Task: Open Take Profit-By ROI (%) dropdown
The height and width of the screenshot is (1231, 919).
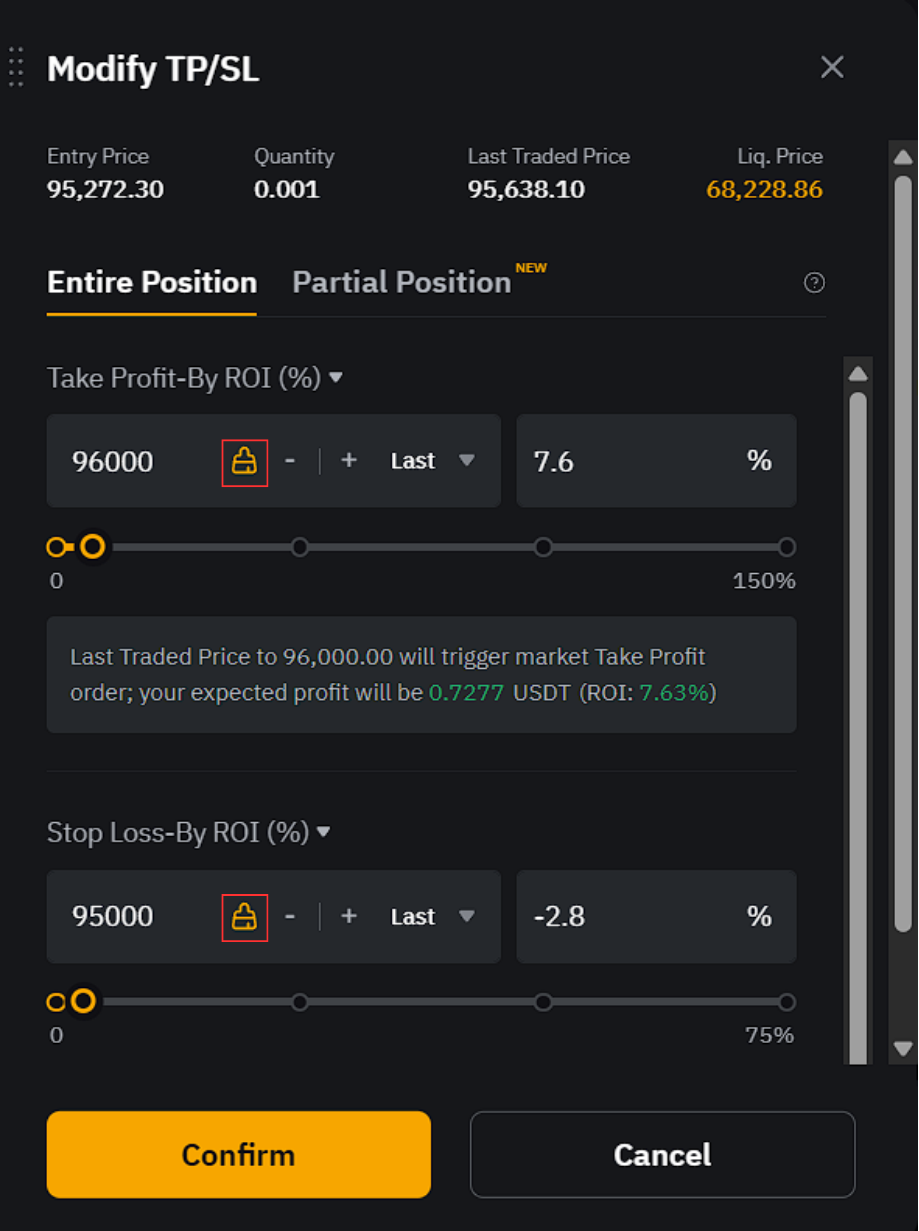Action: (196, 378)
